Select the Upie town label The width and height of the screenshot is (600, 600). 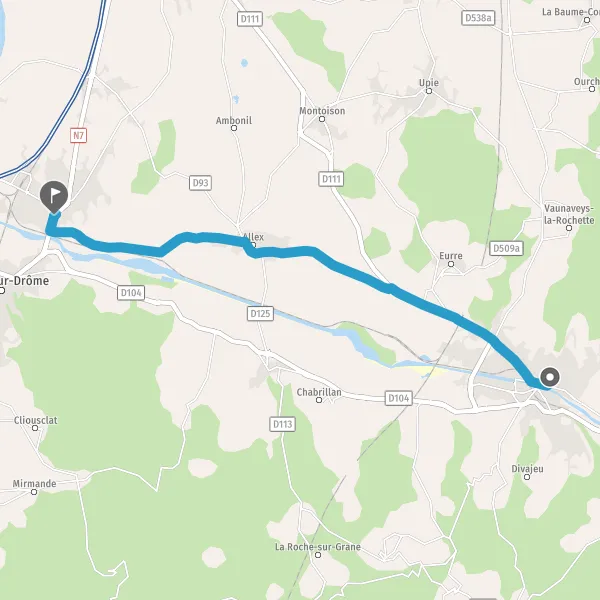429,83
